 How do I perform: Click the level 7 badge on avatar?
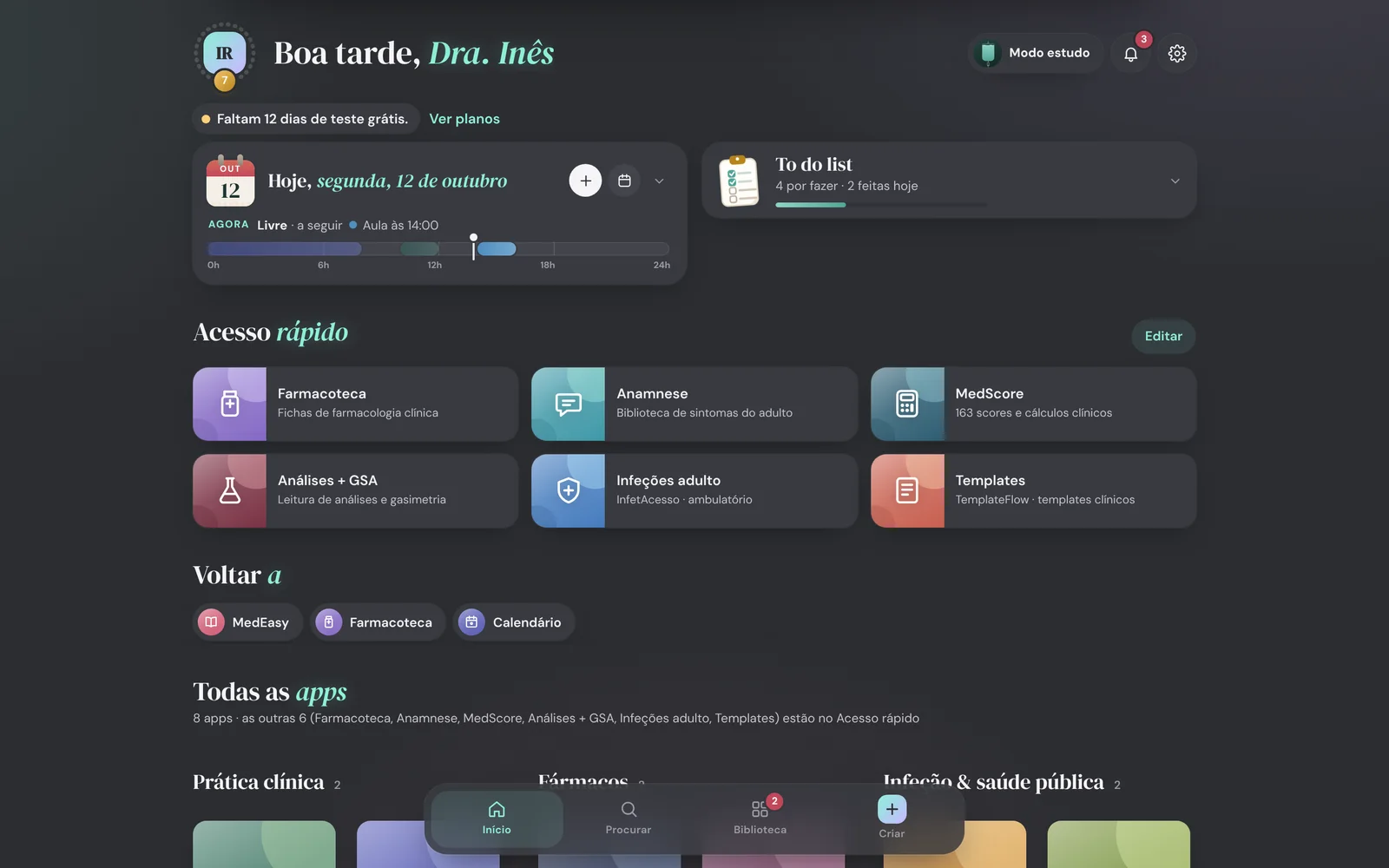pos(225,81)
